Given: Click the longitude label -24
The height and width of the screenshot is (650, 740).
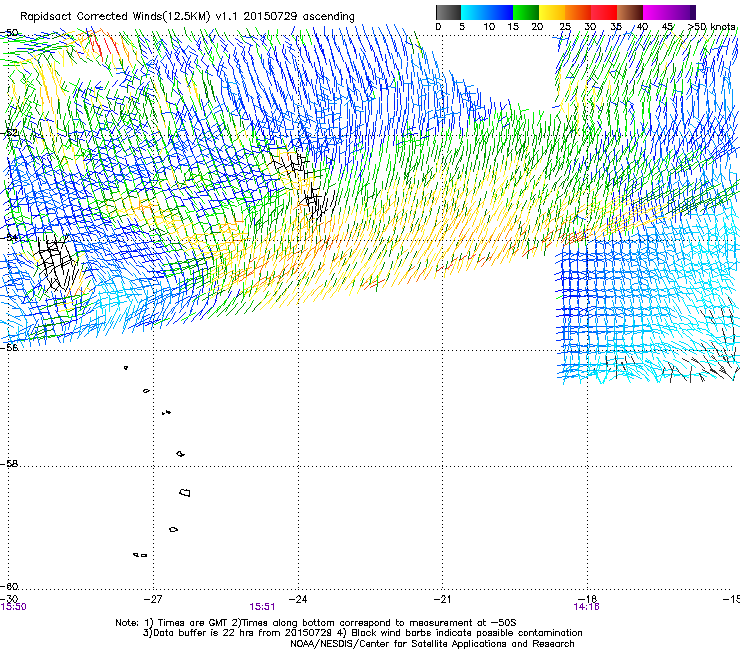Looking at the screenshot, I should point(298,599).
